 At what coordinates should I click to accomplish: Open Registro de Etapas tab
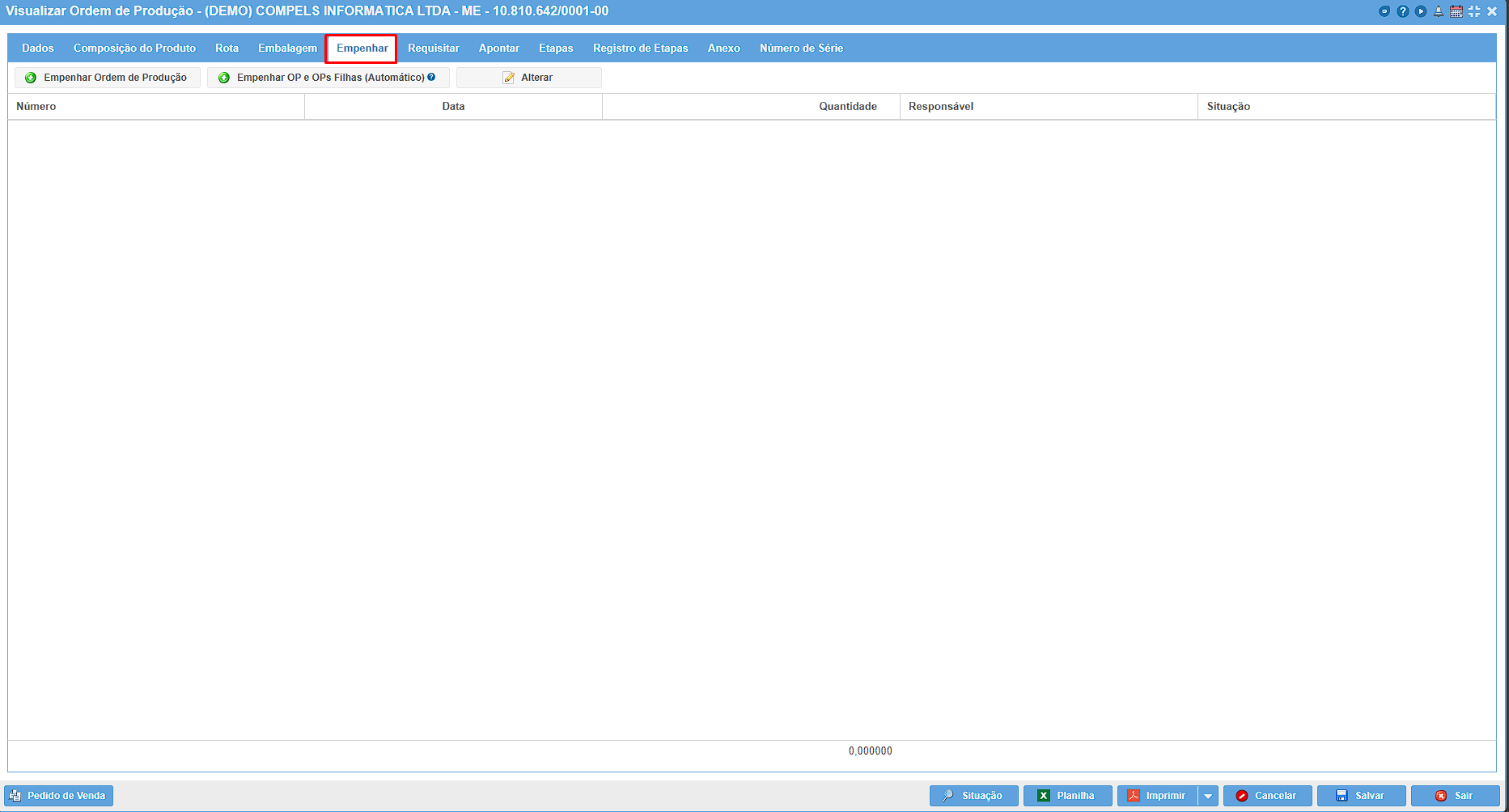(640, 48)
